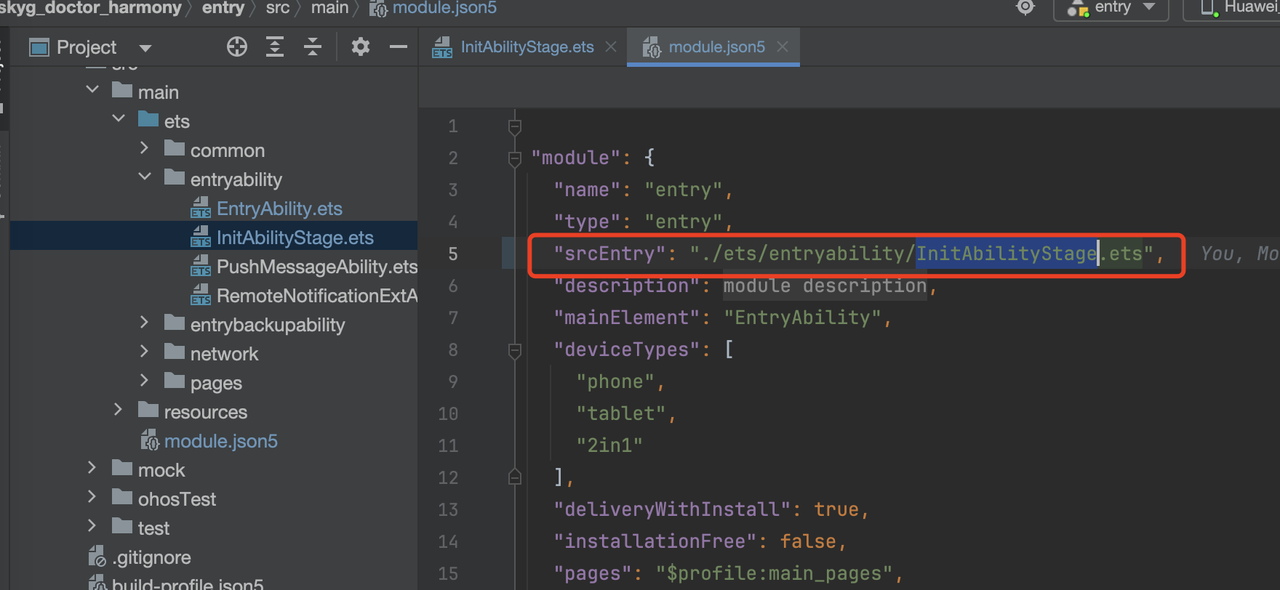The height and width of the screenshot is (590, 1280).
Task: Collapse the entryability folder
Action: point(145,177)
